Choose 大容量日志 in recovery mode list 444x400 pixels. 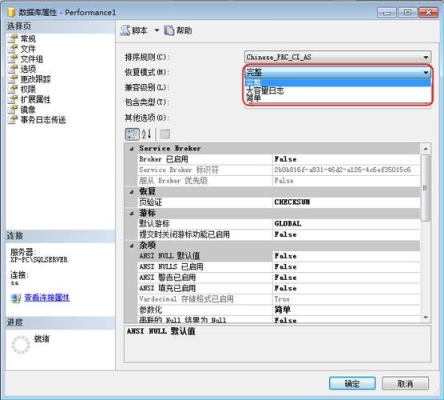[265, 90]
